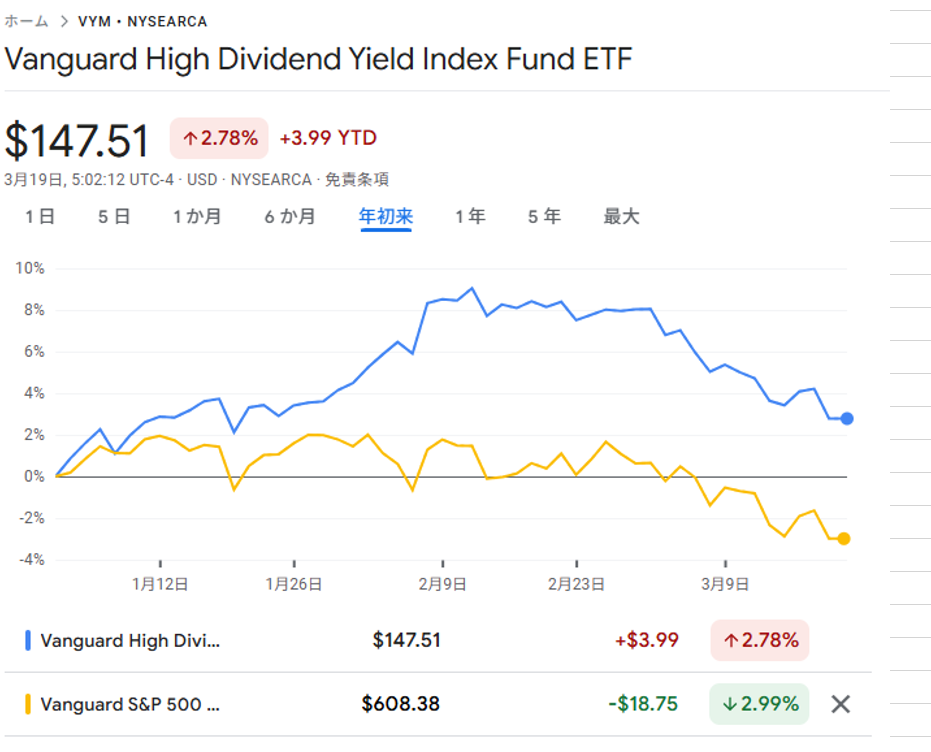Click the VYM • NYSEARCA breadcrumb
The height and width of the screenshot is (752, 931).
(x=142, y=21)
